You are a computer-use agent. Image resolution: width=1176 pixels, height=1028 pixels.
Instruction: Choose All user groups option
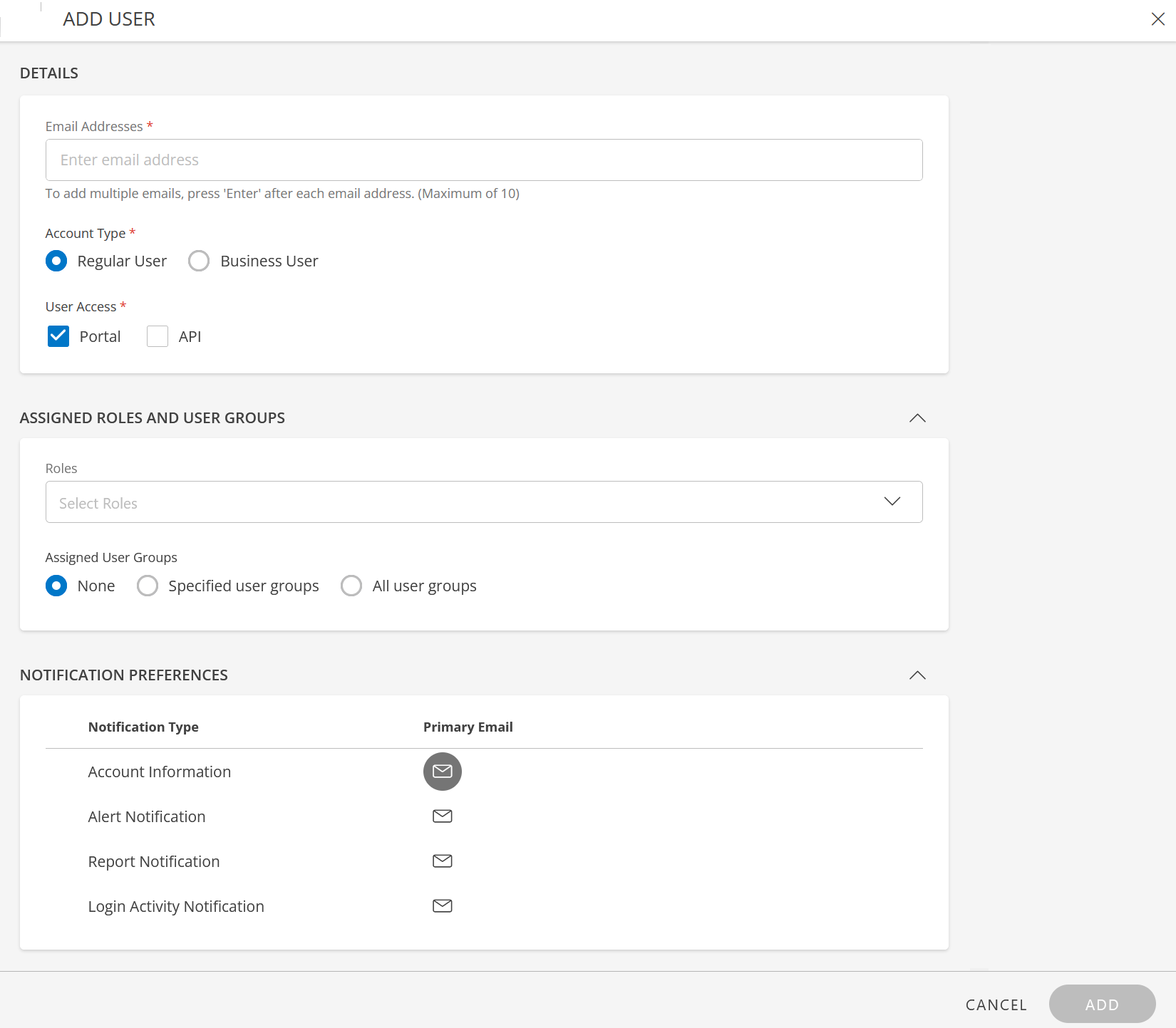coord(351,586)
